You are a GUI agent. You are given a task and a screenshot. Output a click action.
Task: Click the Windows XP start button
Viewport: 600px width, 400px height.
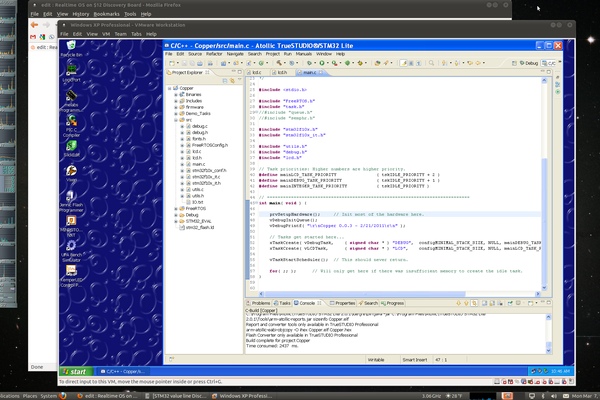[x=76, y=371]
